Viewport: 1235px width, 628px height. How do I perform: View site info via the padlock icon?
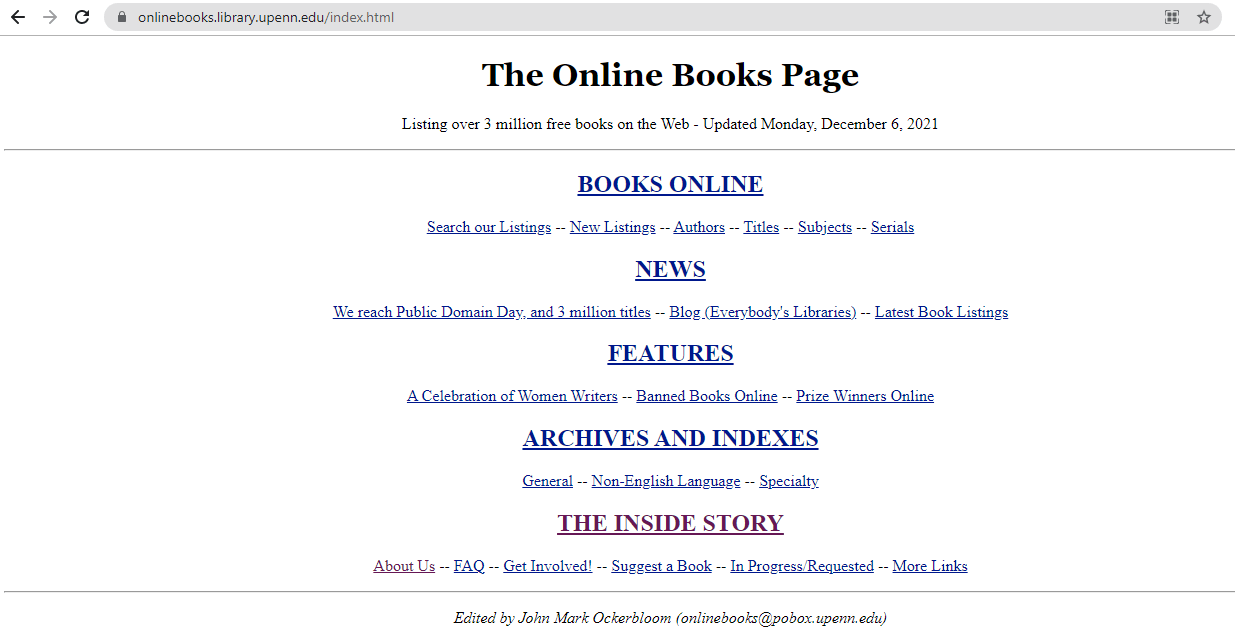(x=122, y=17)
